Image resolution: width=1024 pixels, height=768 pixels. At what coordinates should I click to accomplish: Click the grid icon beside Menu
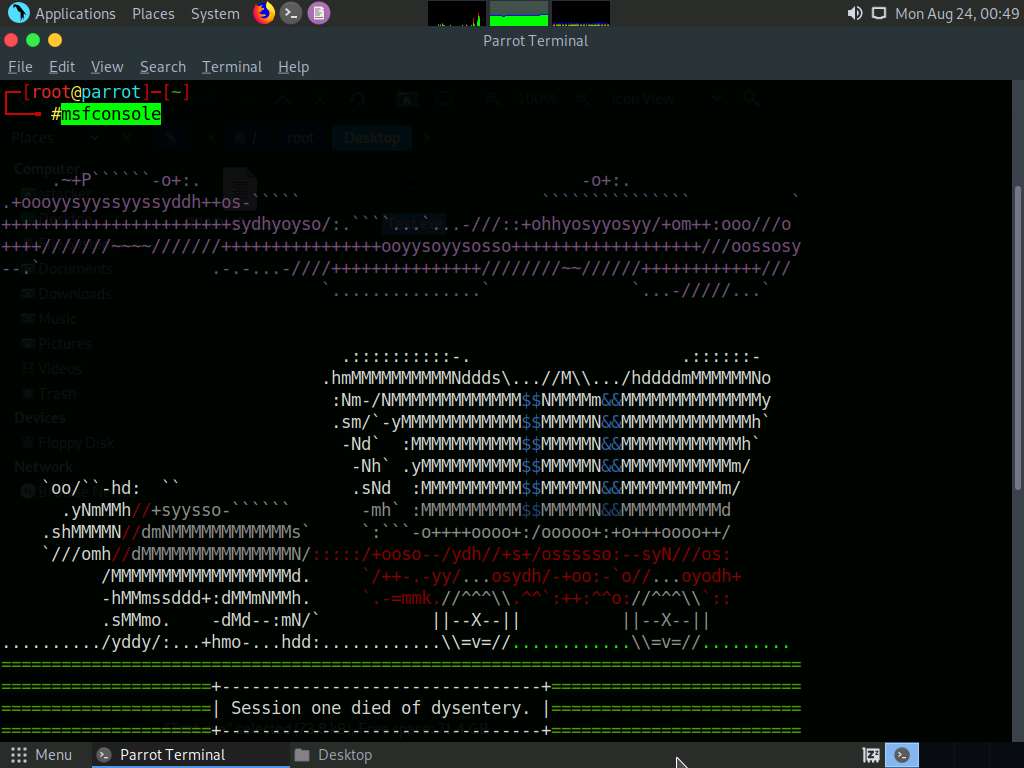point(19,755)
